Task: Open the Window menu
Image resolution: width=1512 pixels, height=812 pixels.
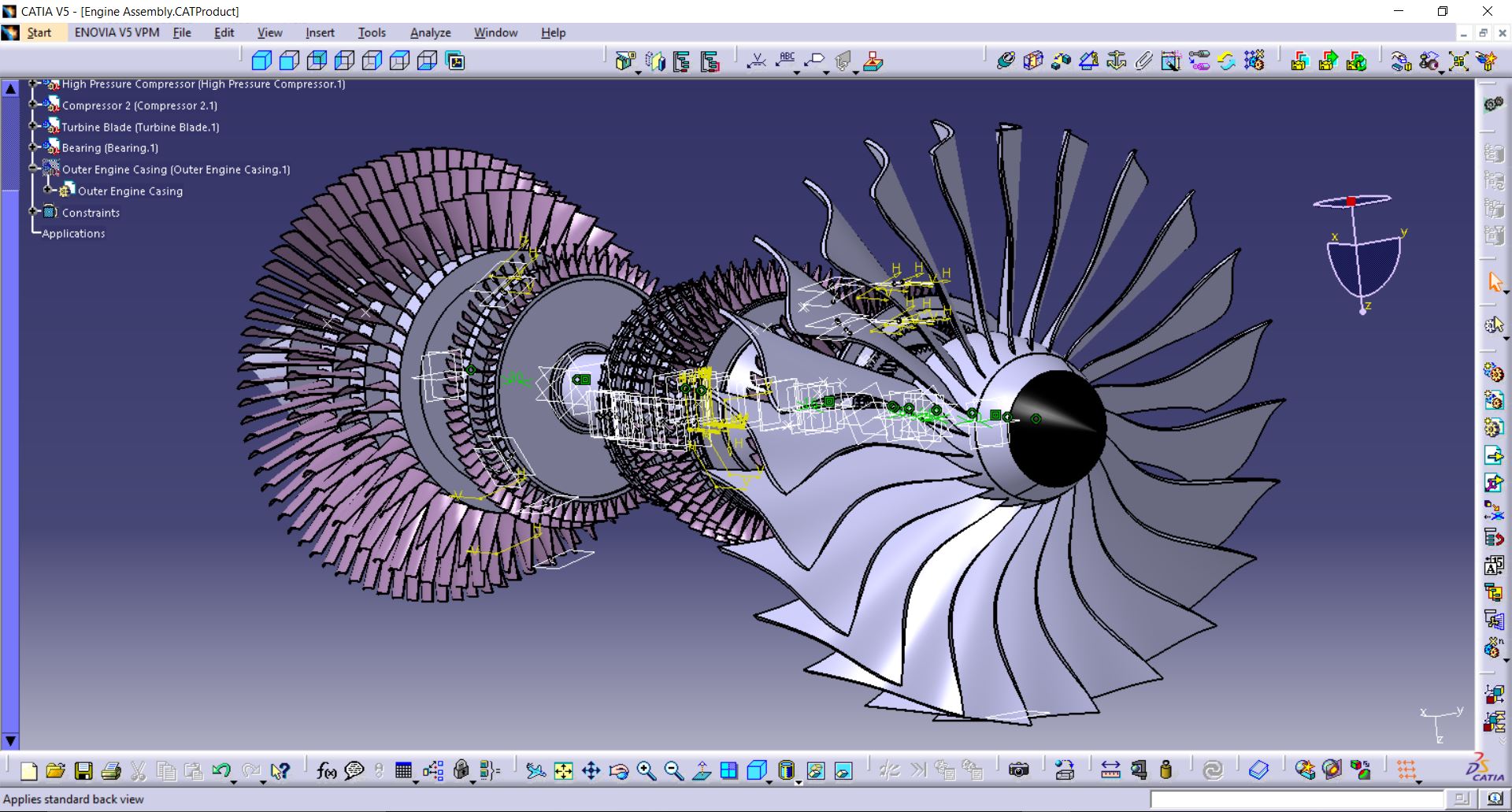Action: [x=495, y=32]
